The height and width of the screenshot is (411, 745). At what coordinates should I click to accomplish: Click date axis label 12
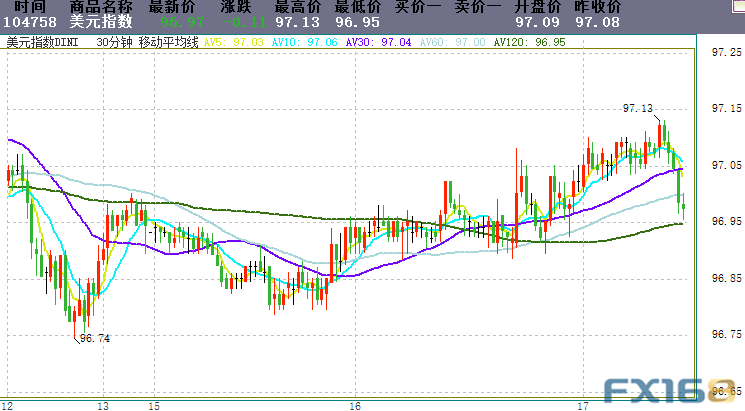[x=7, y=406]
